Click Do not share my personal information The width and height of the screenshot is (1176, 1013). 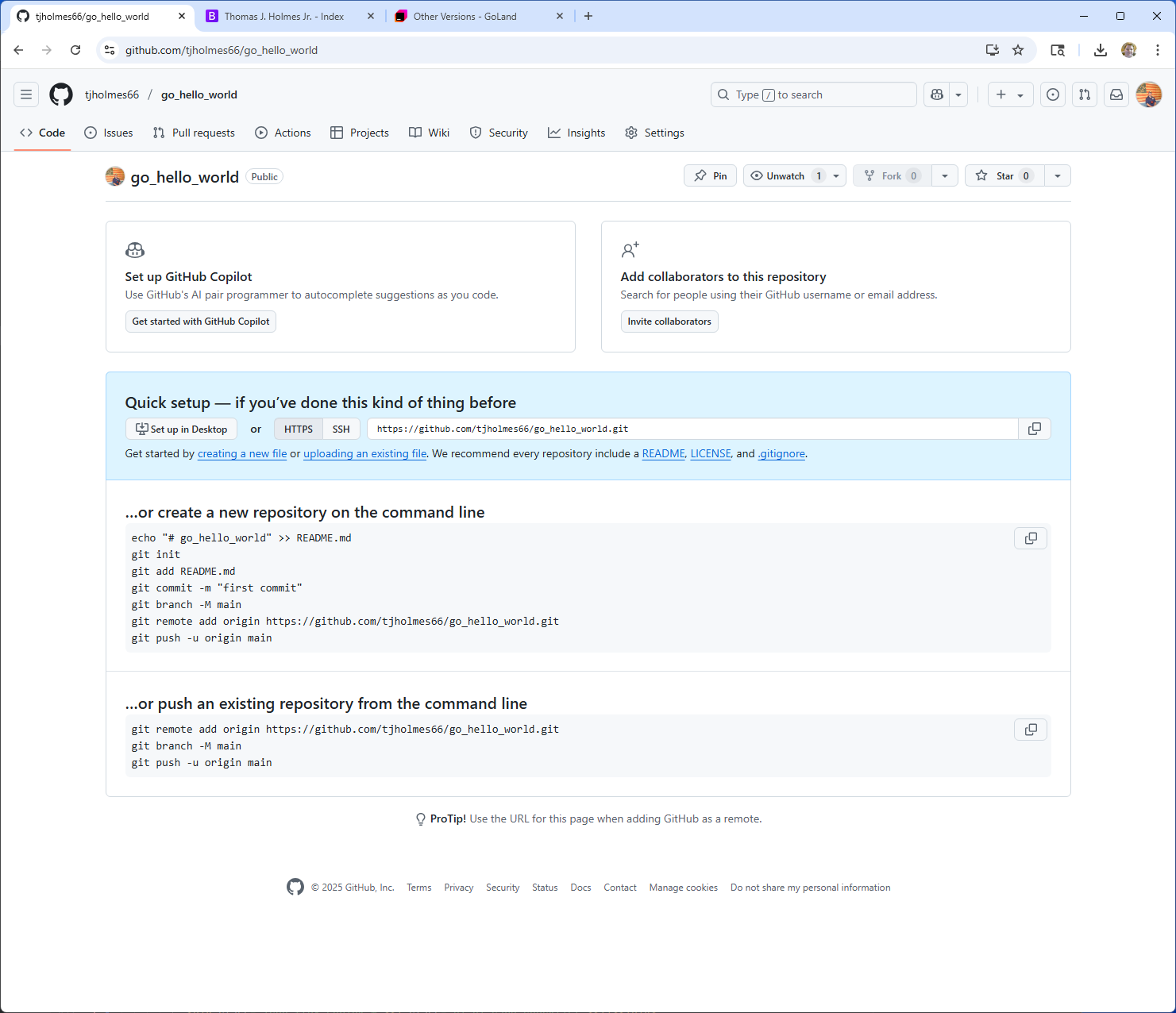point(811,888)
